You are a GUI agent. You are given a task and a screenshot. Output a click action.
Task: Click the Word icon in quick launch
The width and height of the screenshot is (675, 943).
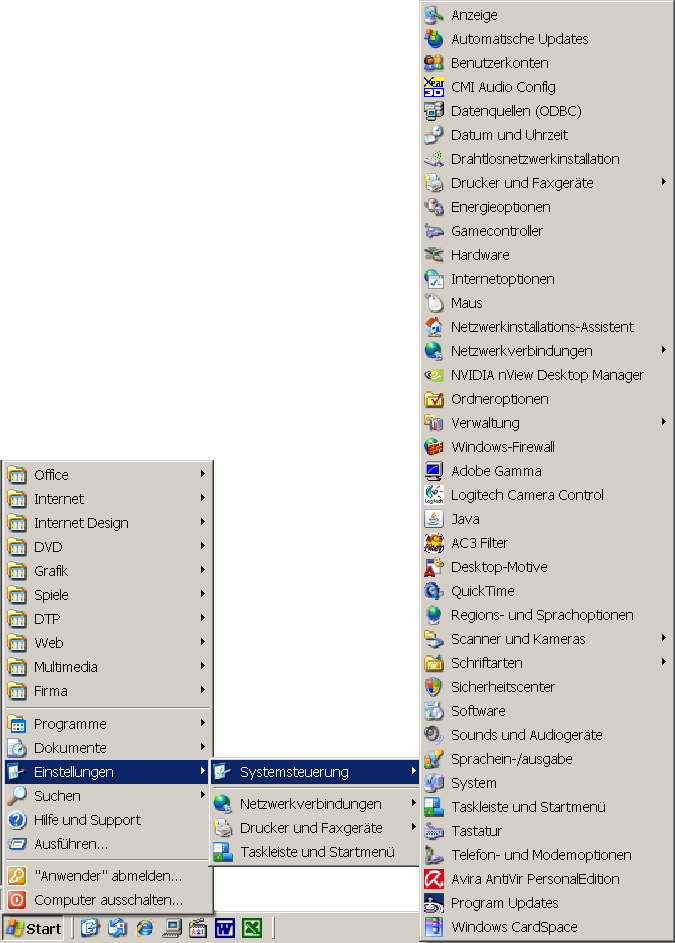[225, 929]
